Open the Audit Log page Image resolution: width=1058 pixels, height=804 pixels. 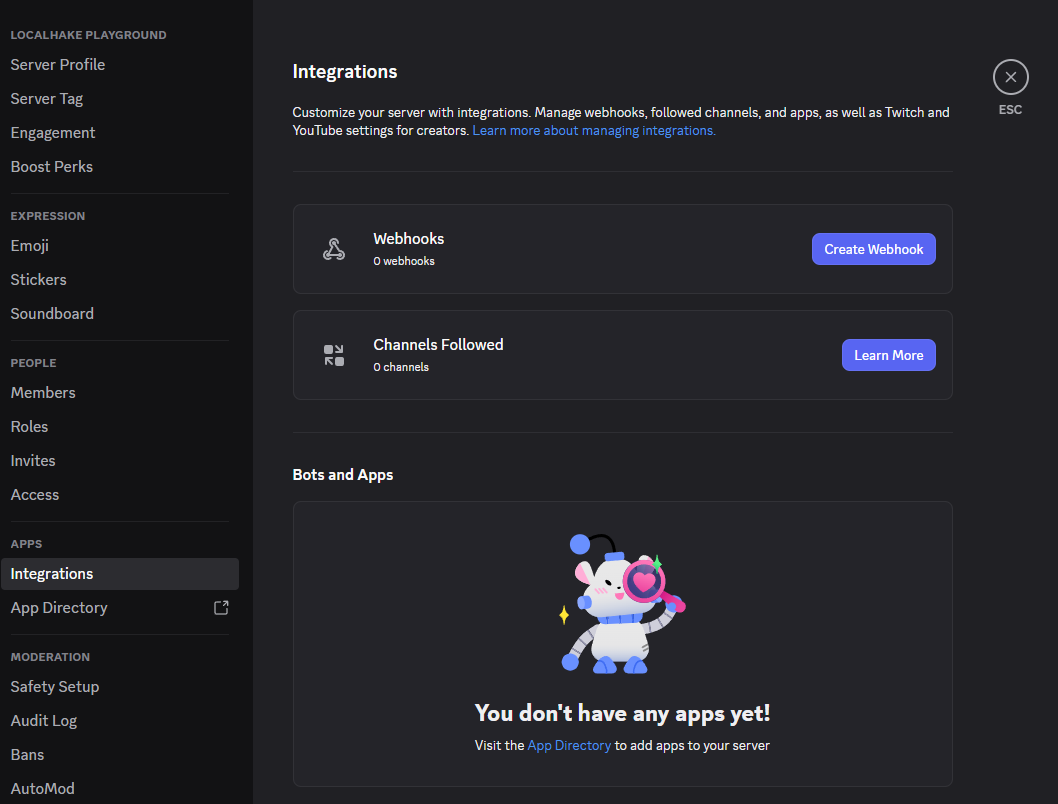tap(44, 720)
